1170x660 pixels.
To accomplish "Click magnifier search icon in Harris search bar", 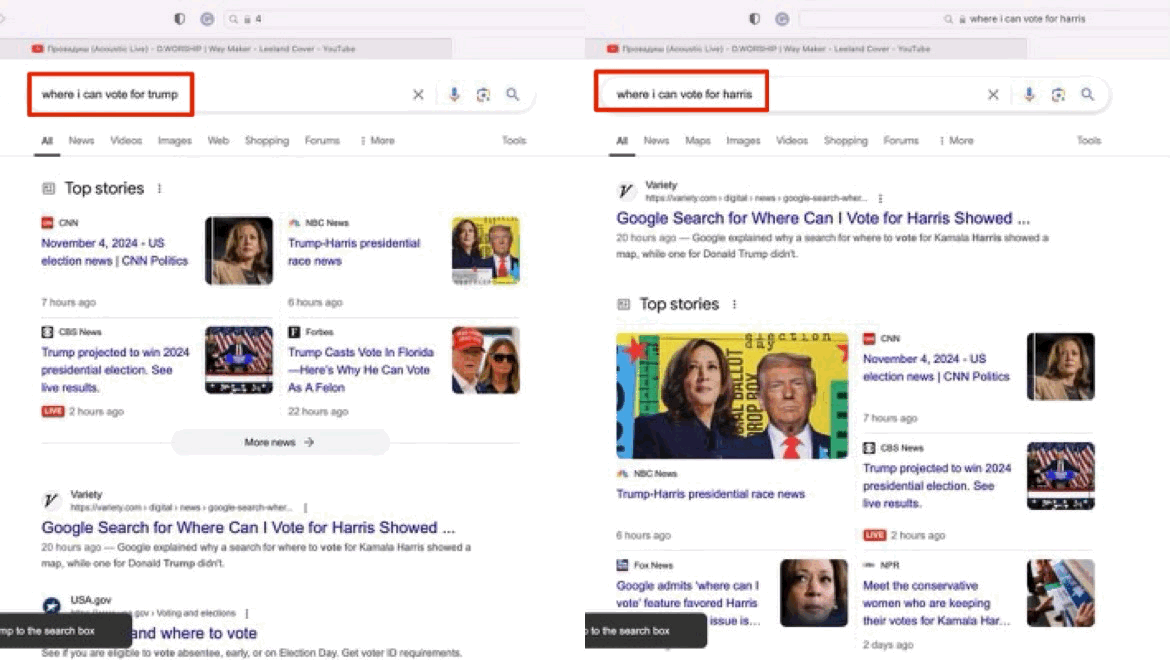I will point(1088,95).
